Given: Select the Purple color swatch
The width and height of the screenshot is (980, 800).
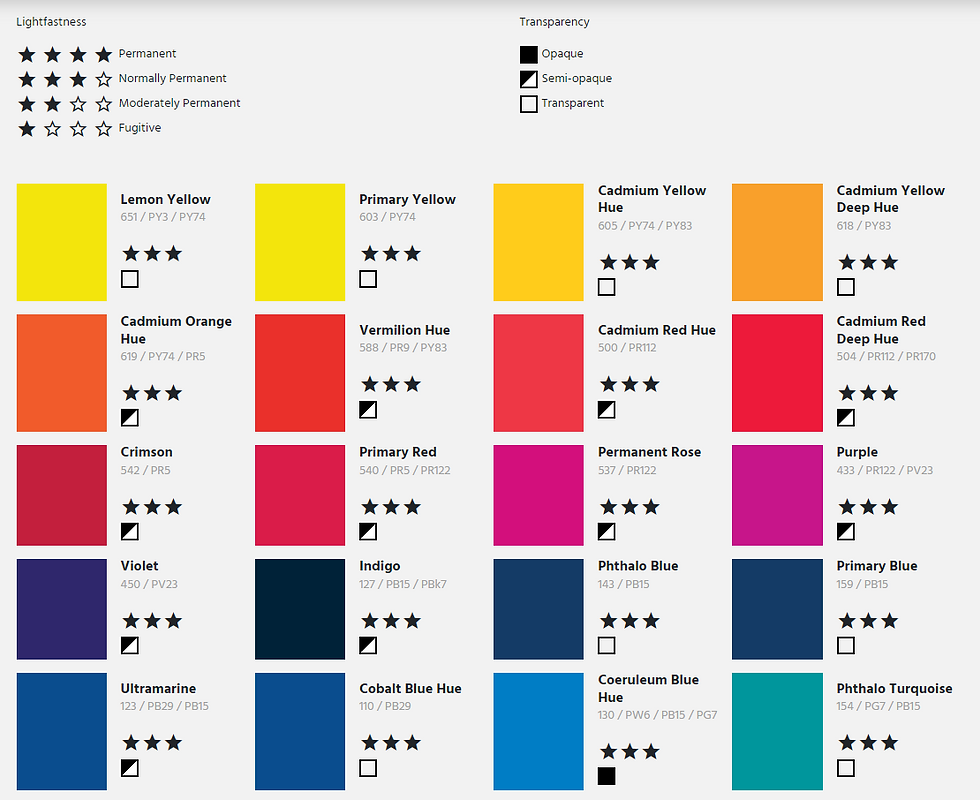Looking at the screenshot, I should (x=777, y=495).
